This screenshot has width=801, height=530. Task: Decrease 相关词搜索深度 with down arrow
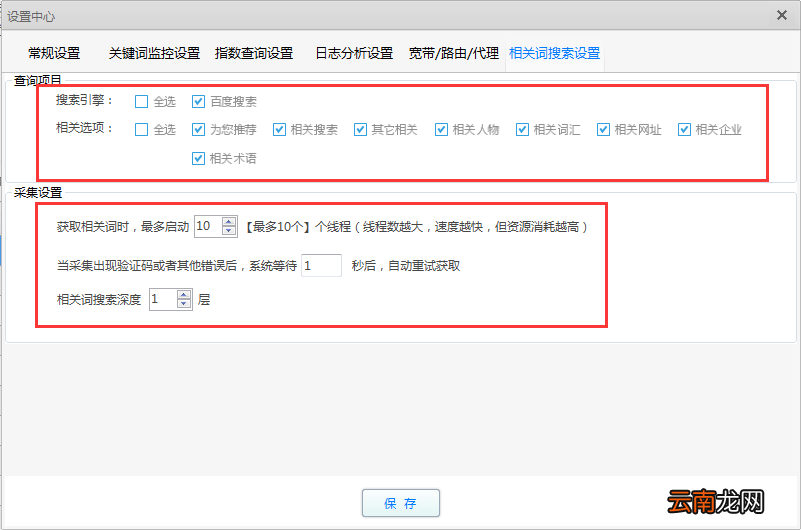[x=183, y=304]
